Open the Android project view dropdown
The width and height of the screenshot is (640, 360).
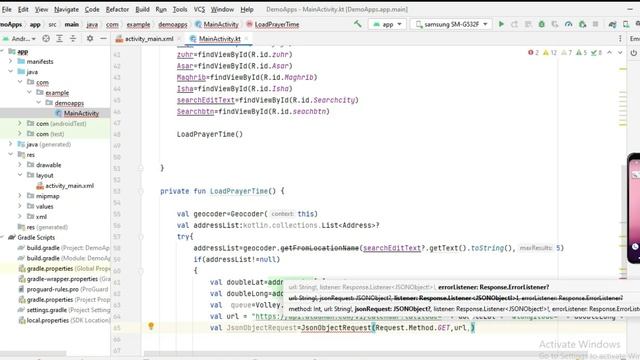click(x=20, y=39)
